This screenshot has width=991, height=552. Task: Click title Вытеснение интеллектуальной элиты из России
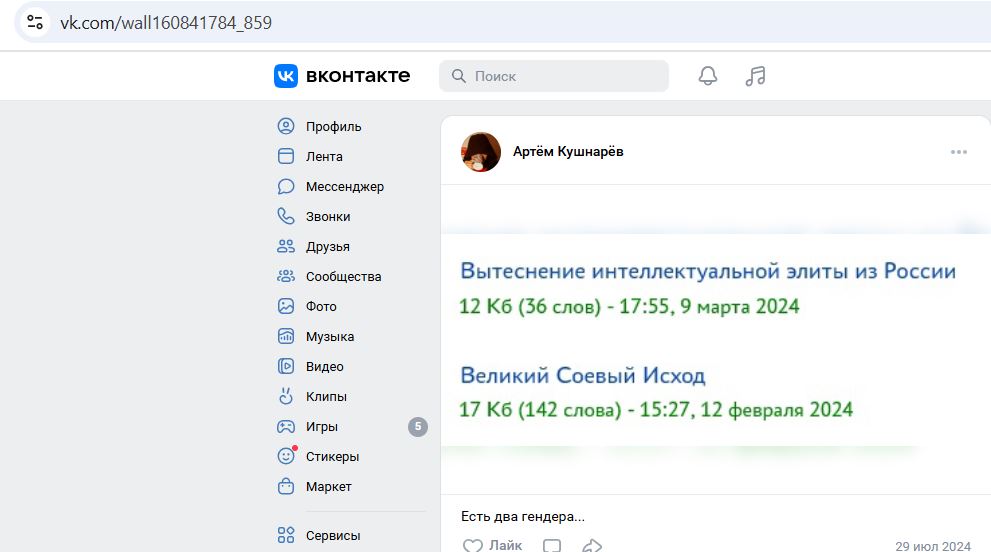[x=708, y=271]
